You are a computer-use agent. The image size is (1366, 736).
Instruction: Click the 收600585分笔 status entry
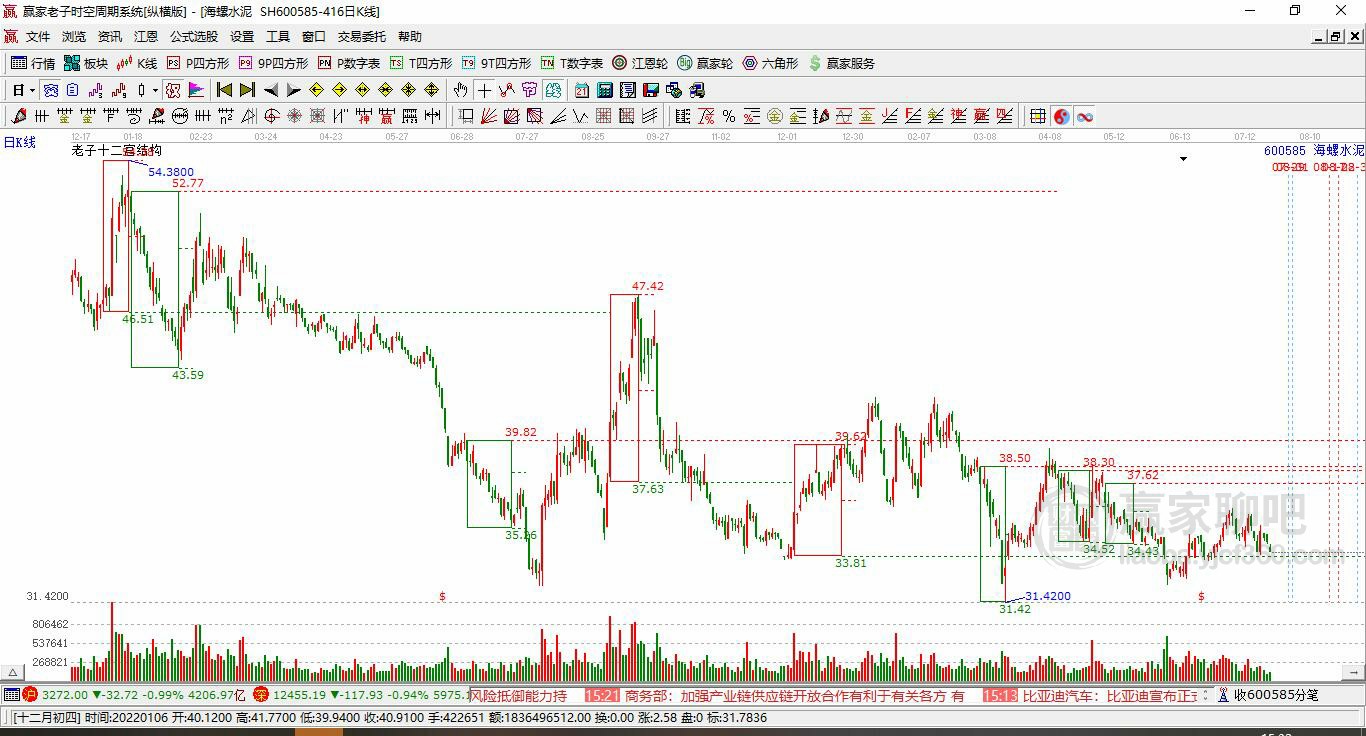[x=1267, y=695]
